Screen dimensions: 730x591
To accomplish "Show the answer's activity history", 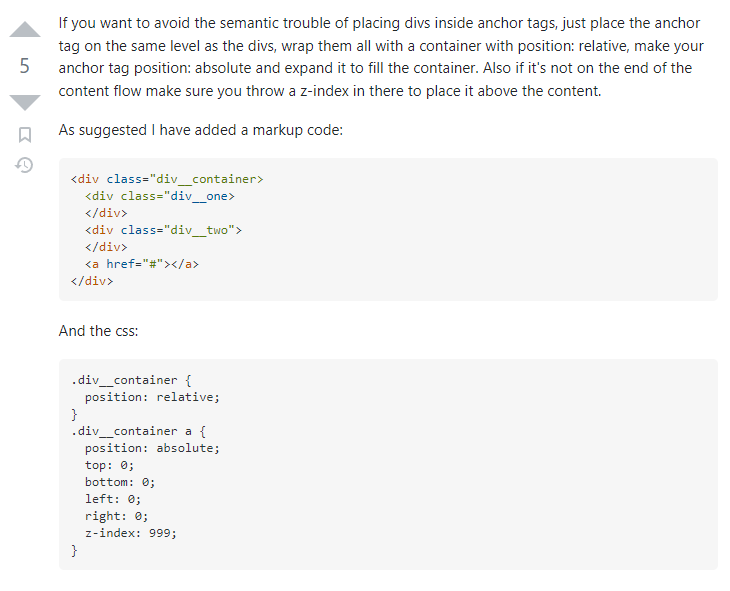I will pyautogui.click(x=24, y=165).
